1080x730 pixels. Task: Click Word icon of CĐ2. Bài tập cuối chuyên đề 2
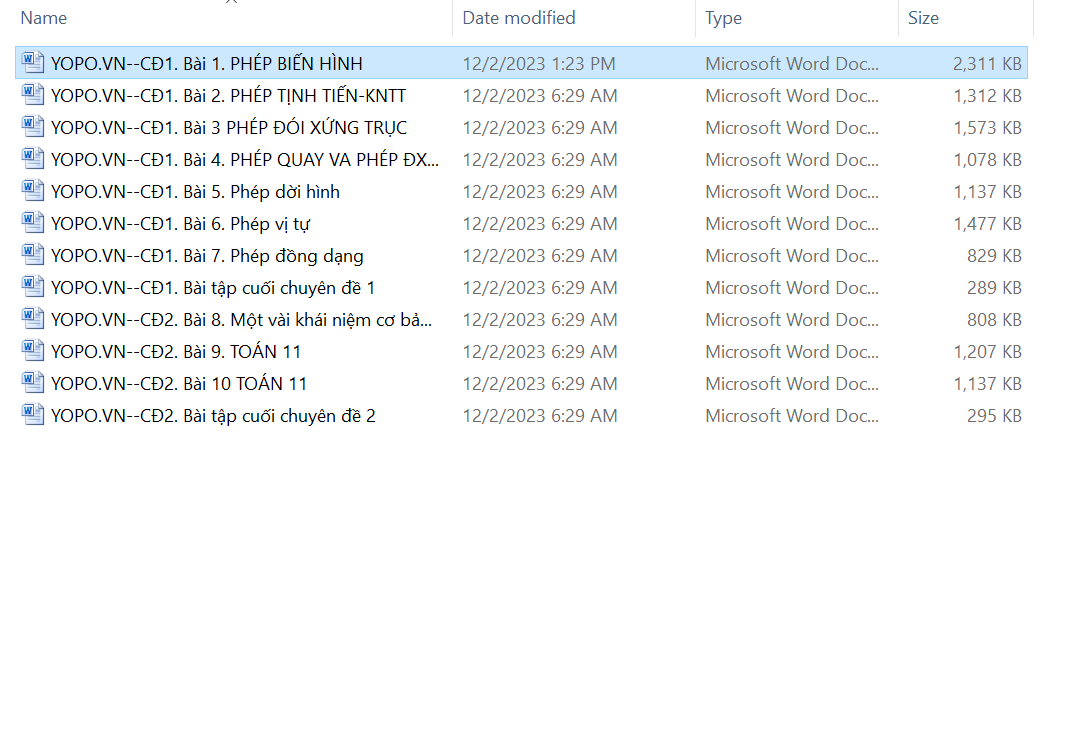pyautogui.click(x=33, y=415)
